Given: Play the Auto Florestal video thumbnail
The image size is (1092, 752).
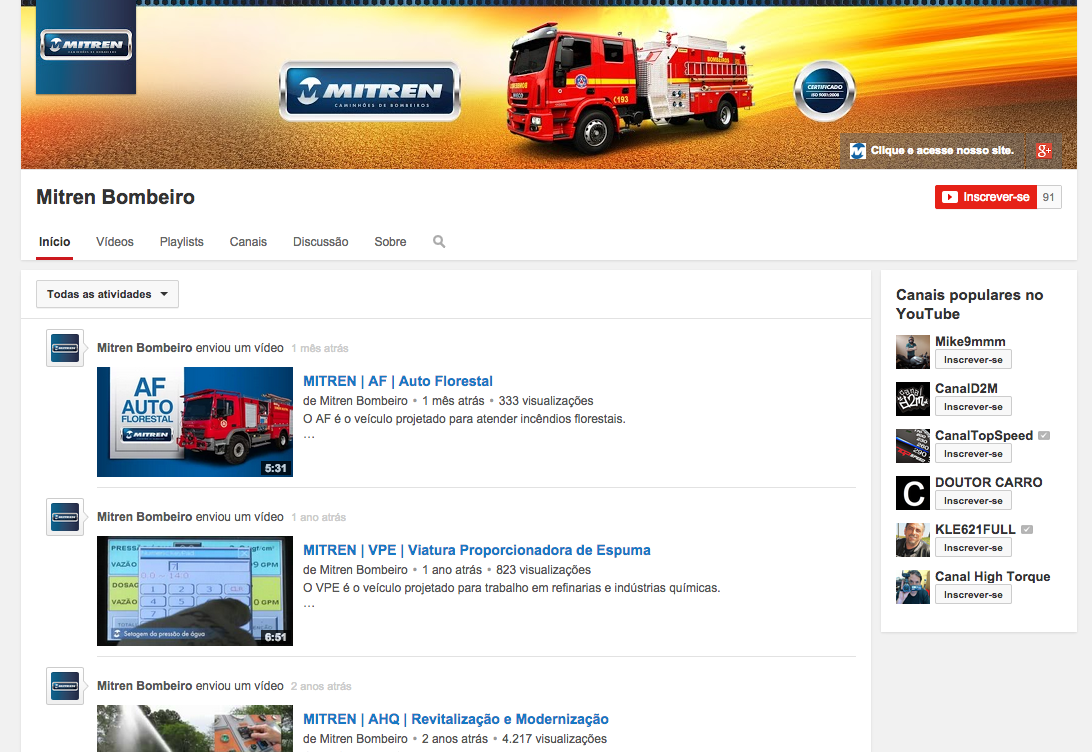Looking at the screenshot, I should pyautogui.click(x=195, y=422).
